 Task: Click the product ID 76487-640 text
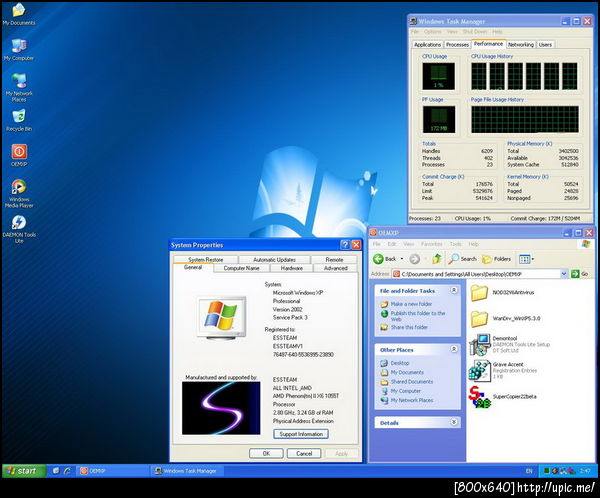pos(303,355)
